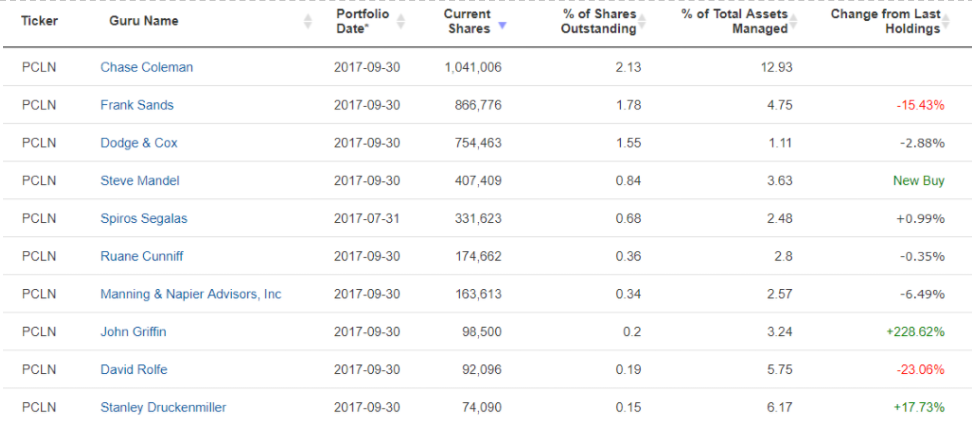The width and height of the screenshot is (972, 424).
Task: Select 866,776 current shares value
Action: coord(478,105)
